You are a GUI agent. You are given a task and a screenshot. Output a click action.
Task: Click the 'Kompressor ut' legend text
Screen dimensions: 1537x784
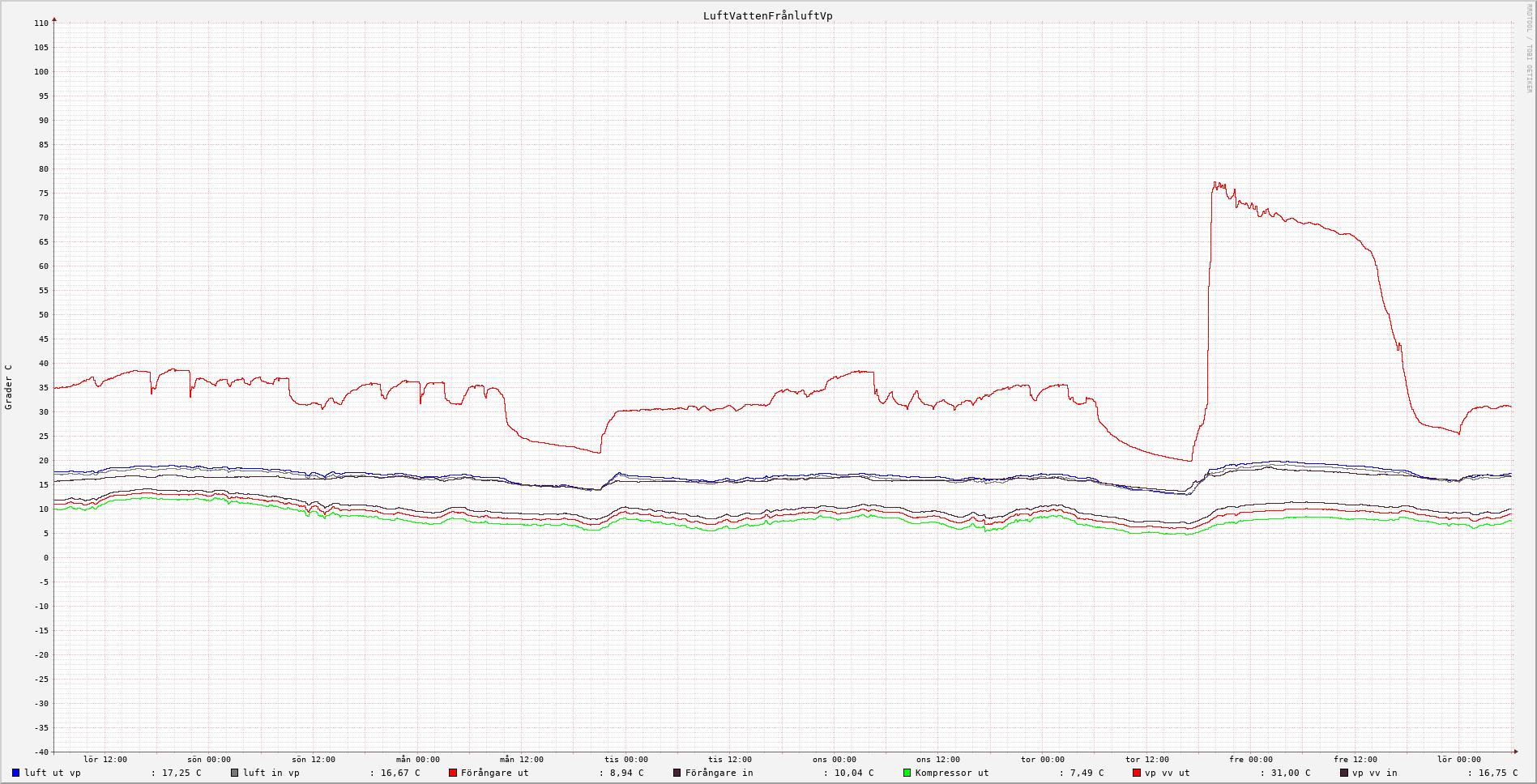[x=952, y=773]
